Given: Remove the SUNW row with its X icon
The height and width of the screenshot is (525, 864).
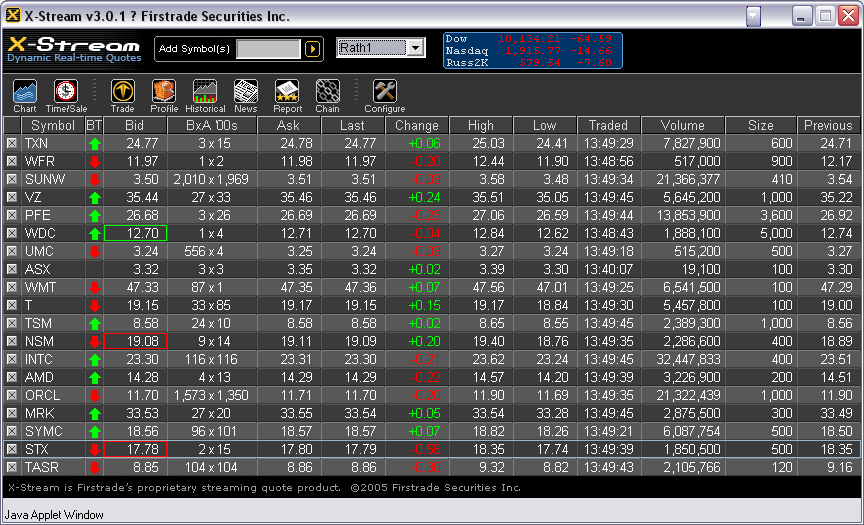Looking at the screenshot, I should 12,179.
